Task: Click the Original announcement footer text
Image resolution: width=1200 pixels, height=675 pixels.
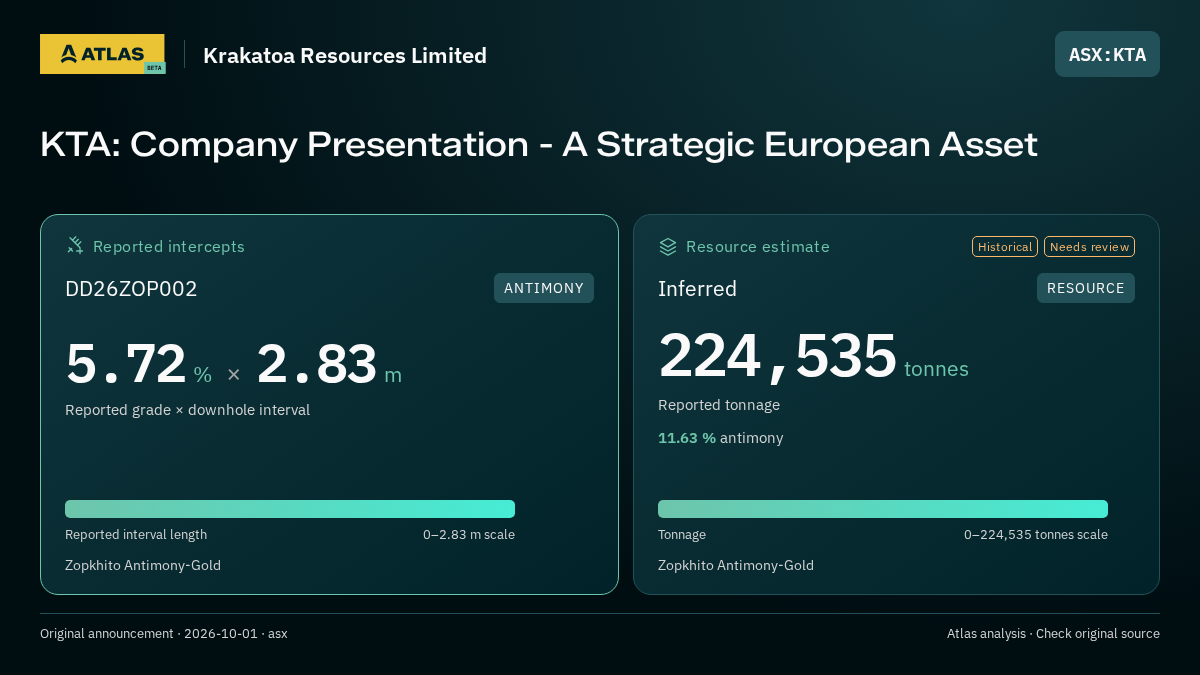Action: pos(164,634)
